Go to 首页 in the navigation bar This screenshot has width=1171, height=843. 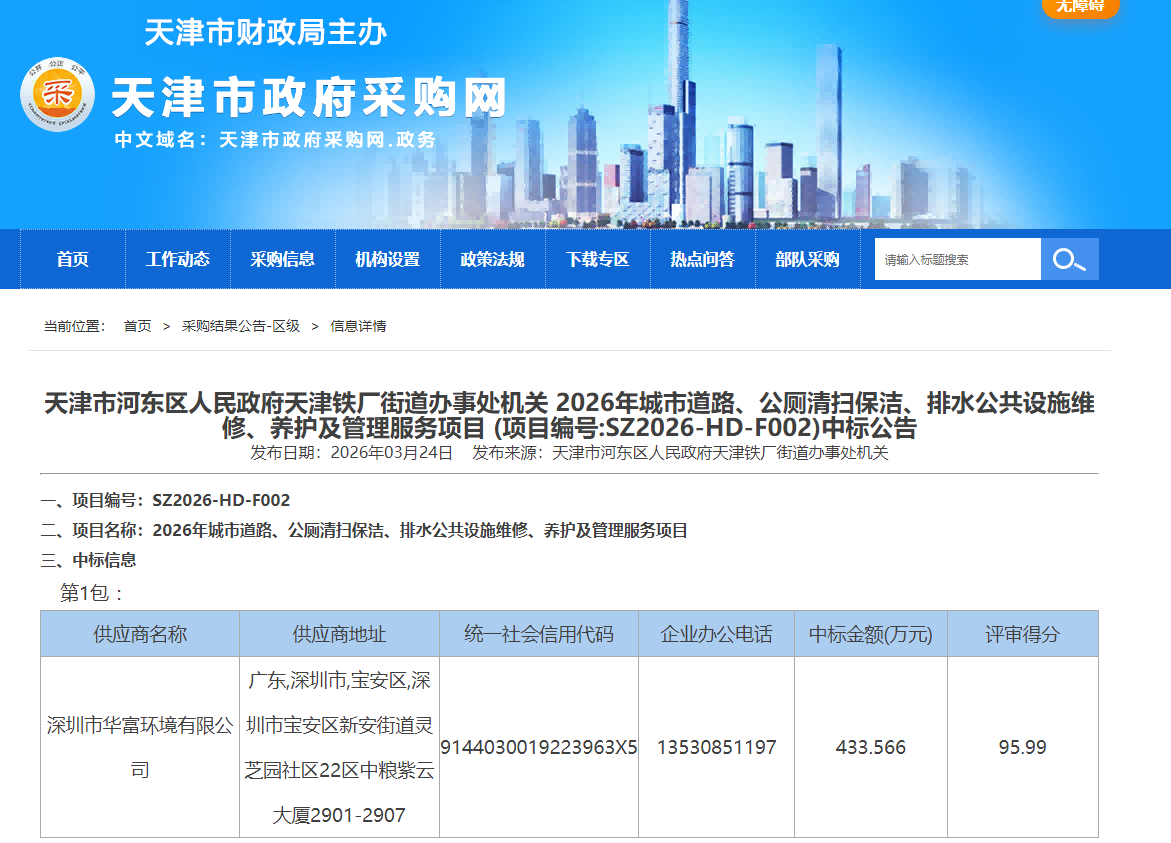coord(73,260)
